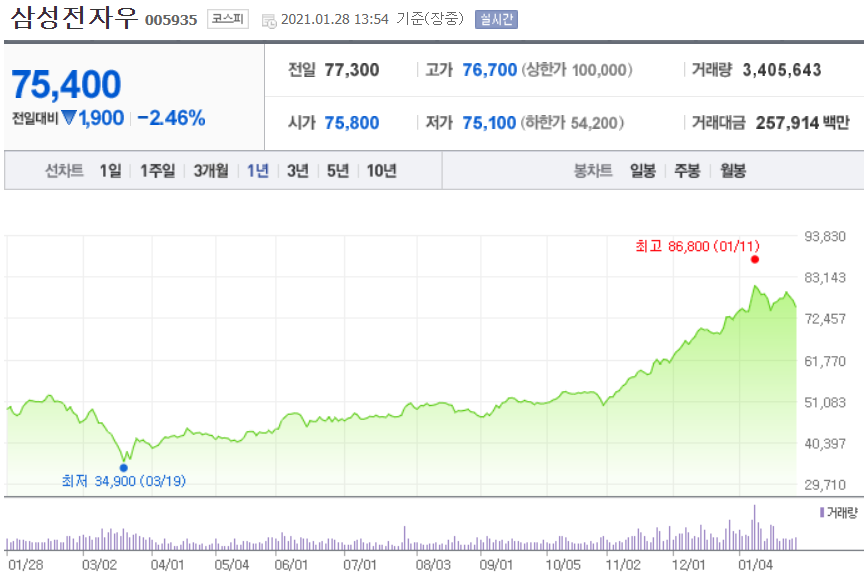This screenshot has width=864, height=580.
Task: Switch to 일봉 candlestick chart
Action: (643, 171)
